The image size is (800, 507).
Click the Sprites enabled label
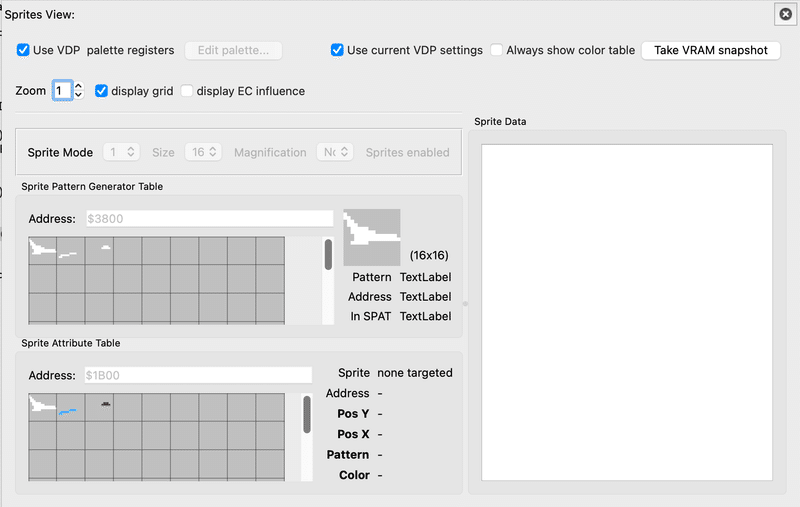pos(408,153)
